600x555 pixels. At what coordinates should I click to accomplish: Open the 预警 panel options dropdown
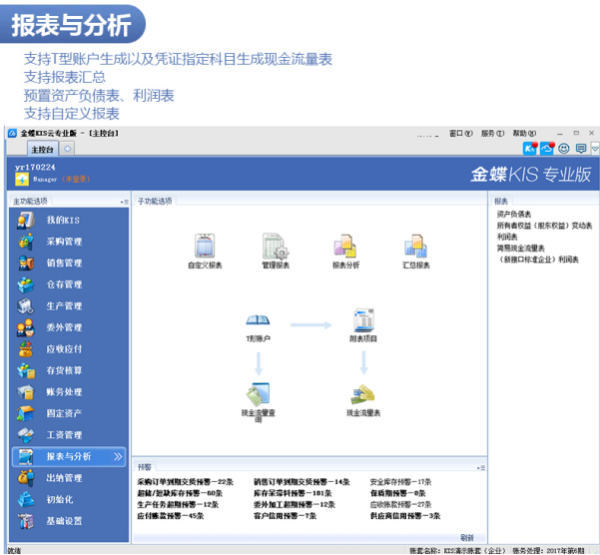click(x=481, y=468)
